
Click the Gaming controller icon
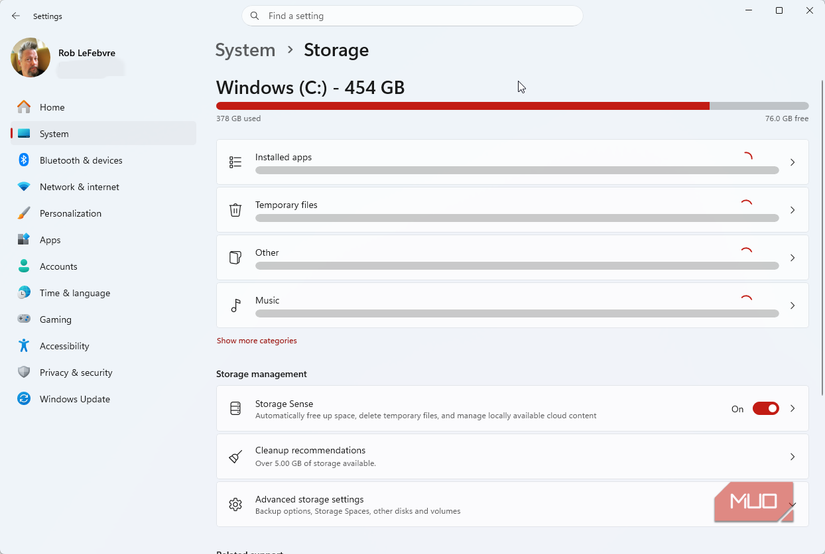coord(24,320)
